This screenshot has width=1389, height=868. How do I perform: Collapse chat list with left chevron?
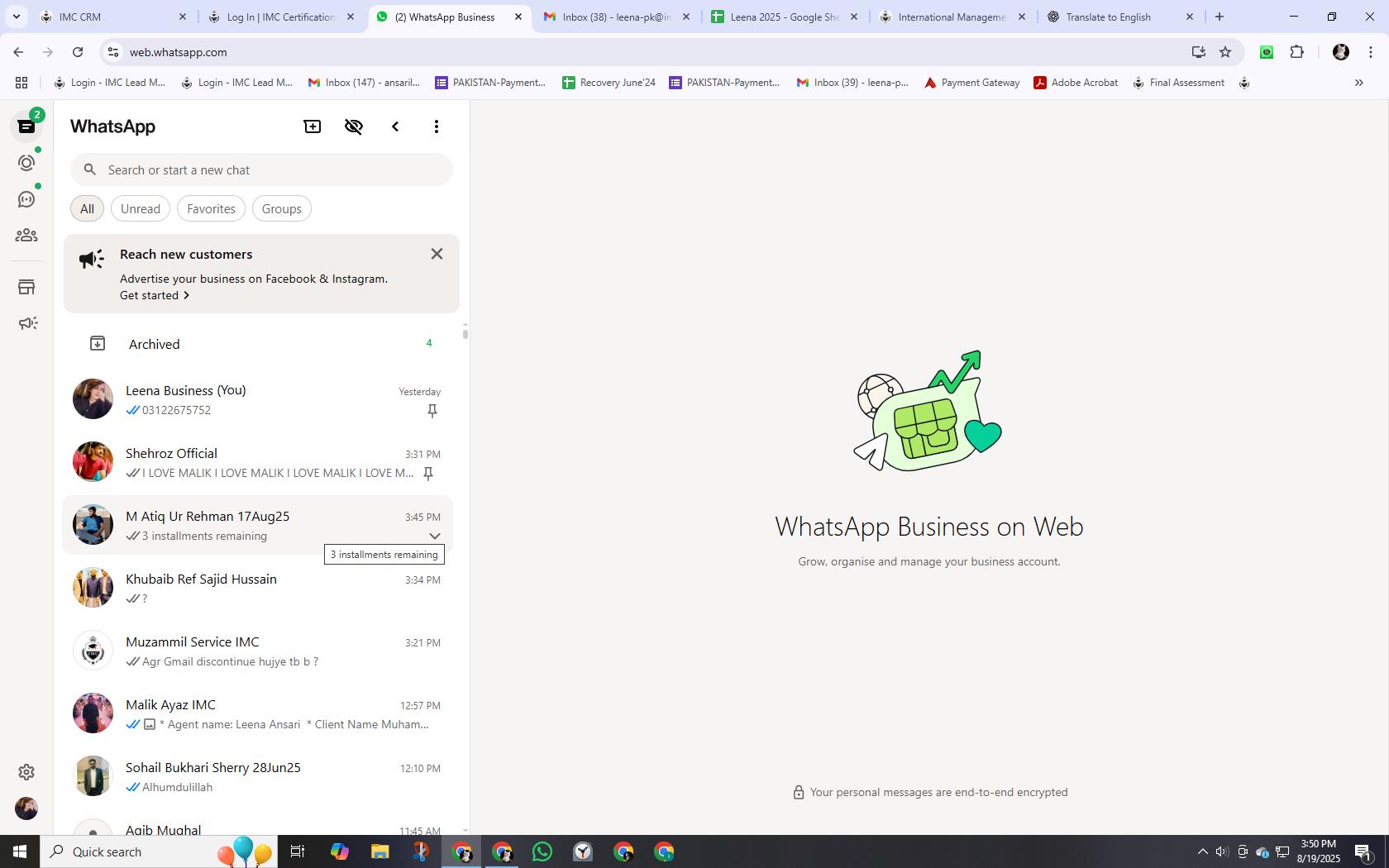pos(395,126)
